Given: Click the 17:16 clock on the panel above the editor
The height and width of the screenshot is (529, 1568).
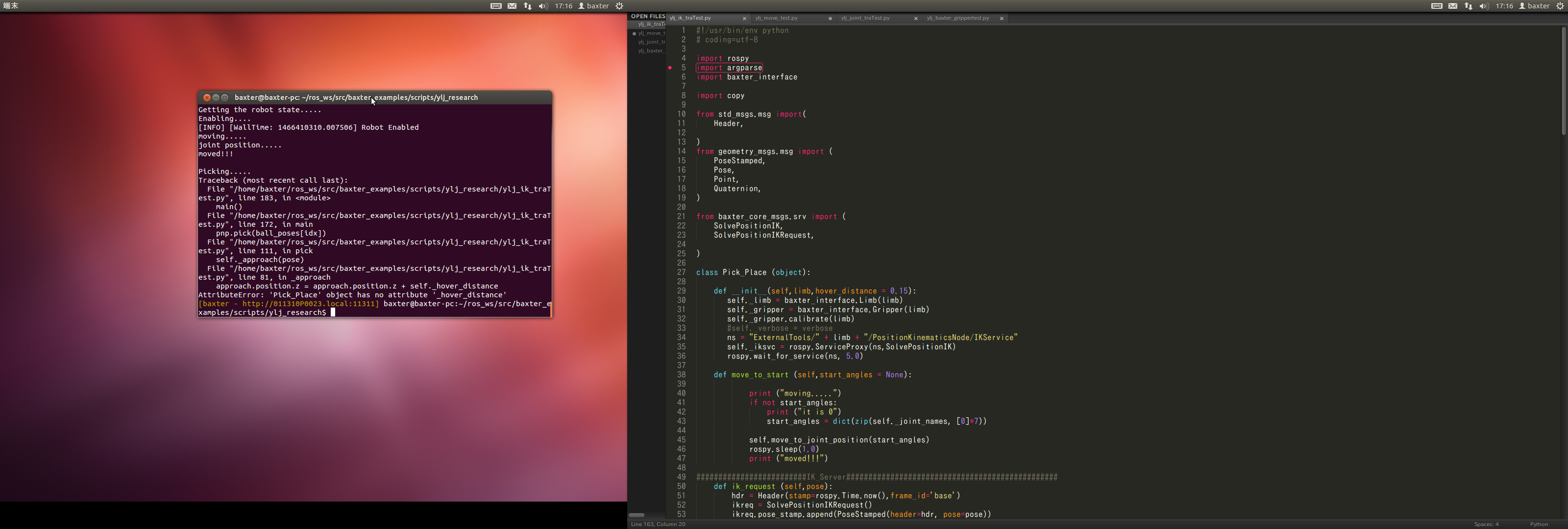Looking at the screenshot, I should click(1505, 6).
